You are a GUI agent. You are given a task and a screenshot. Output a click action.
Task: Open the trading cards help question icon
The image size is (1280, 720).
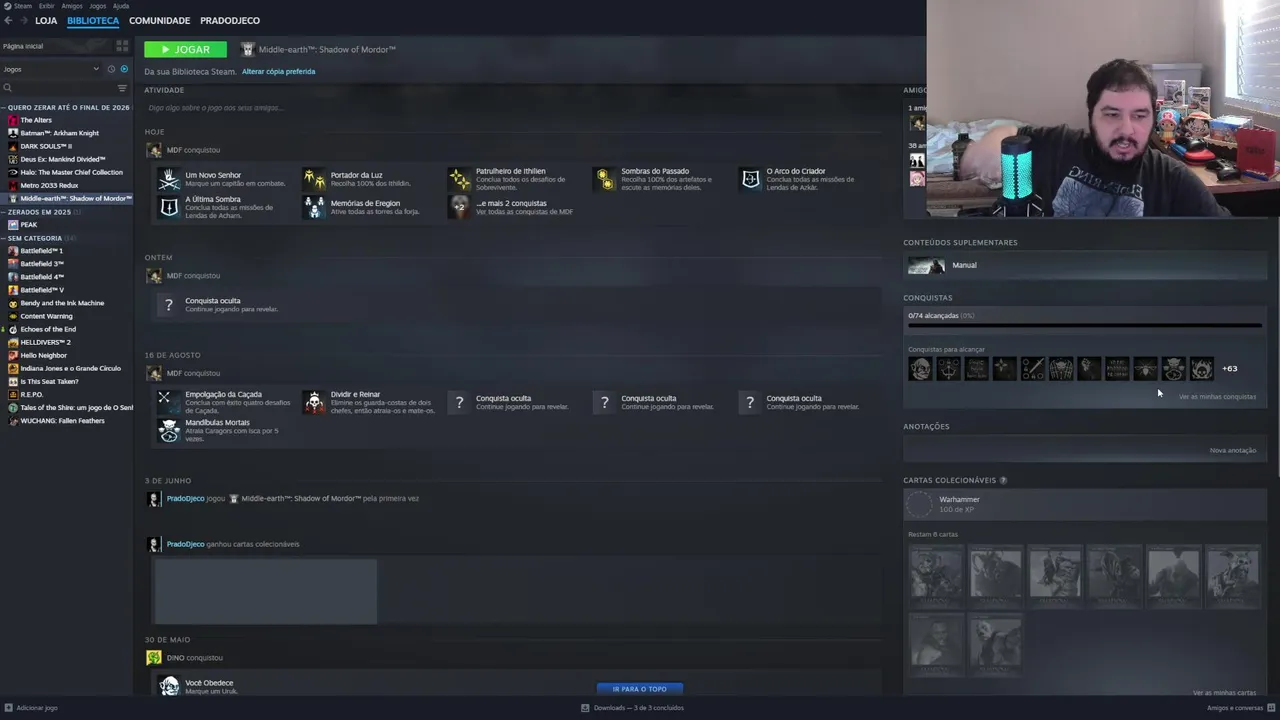[1003, 480]
